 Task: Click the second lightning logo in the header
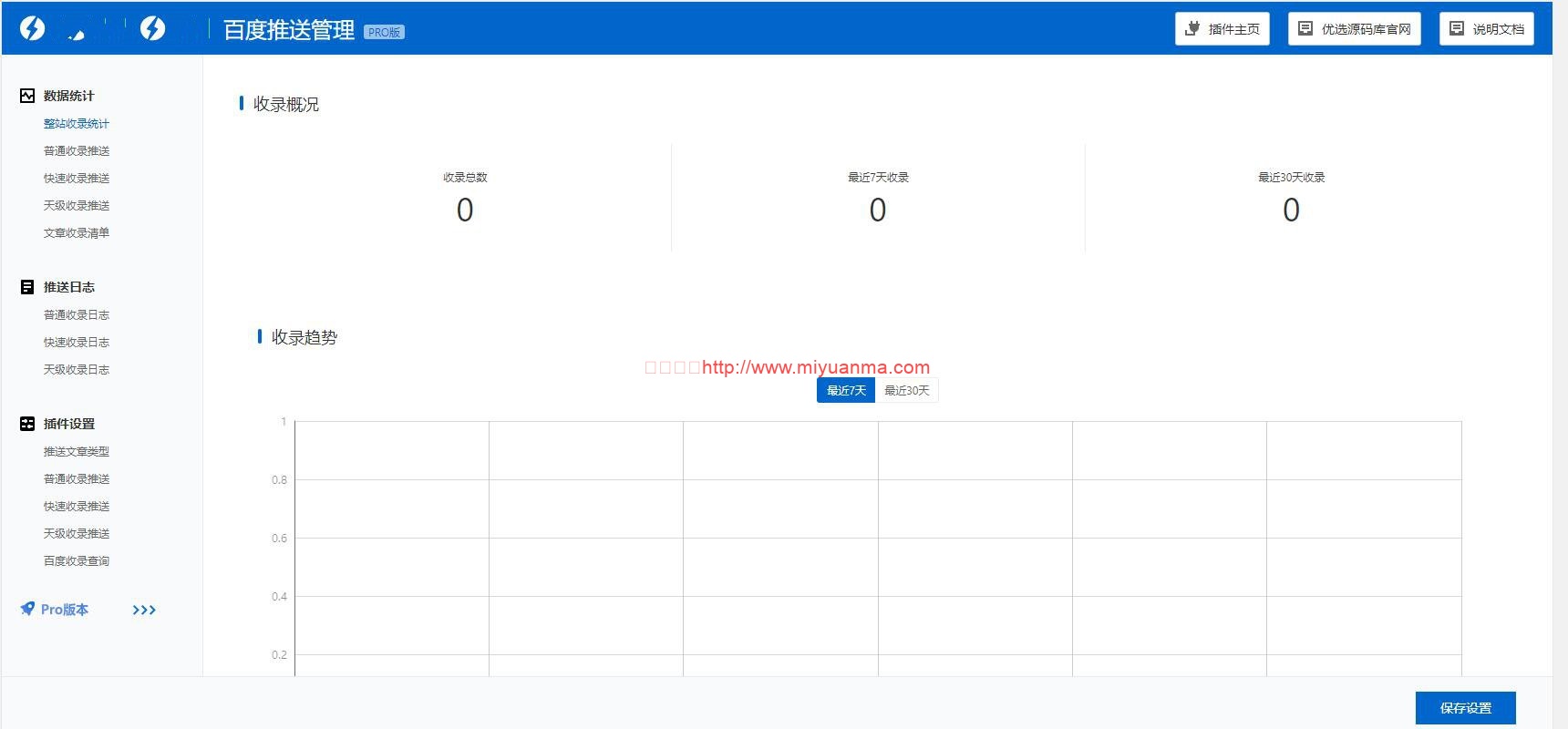click(x=152, y=29)
